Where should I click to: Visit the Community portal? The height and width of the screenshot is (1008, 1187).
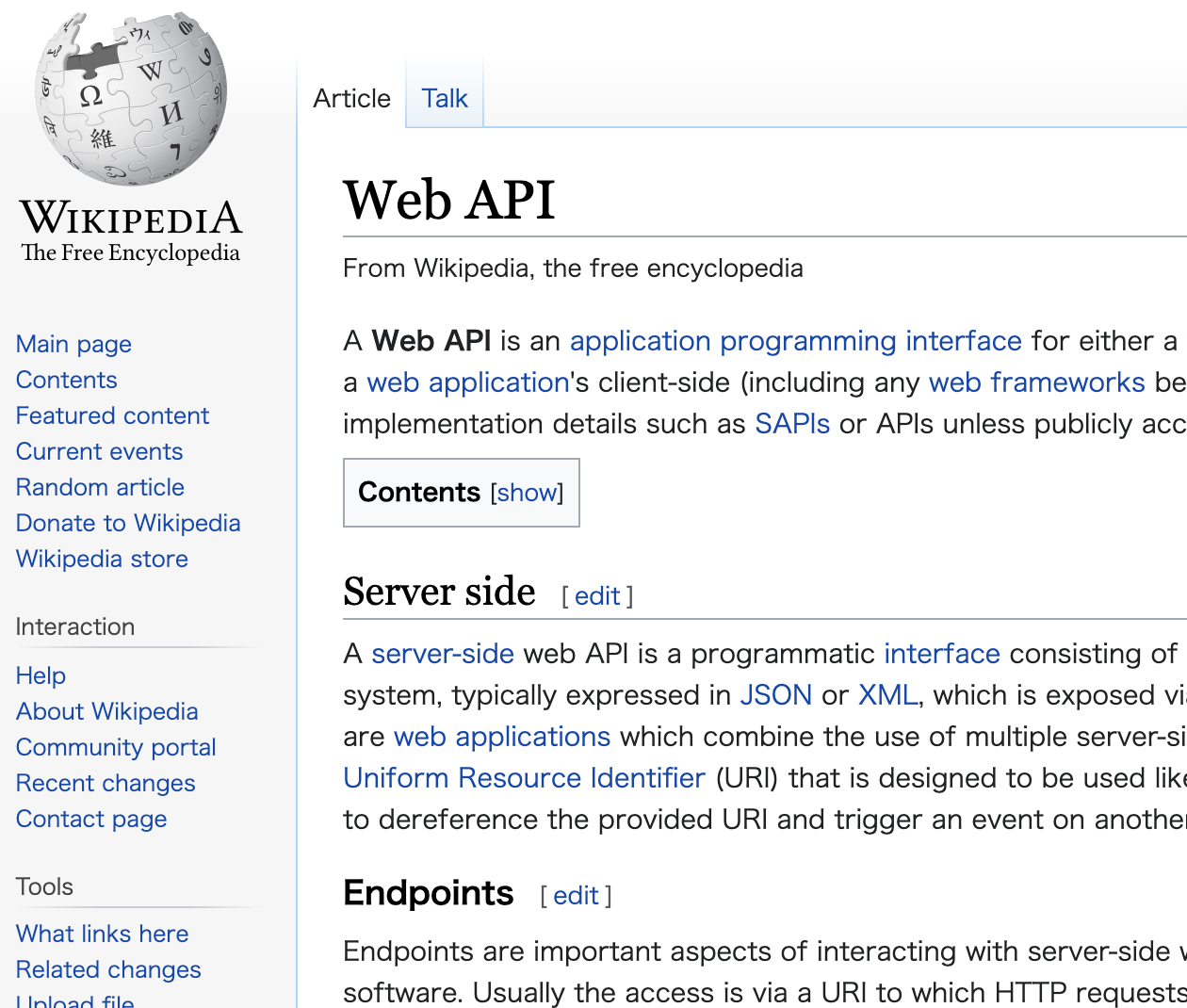tap(115, 747)
